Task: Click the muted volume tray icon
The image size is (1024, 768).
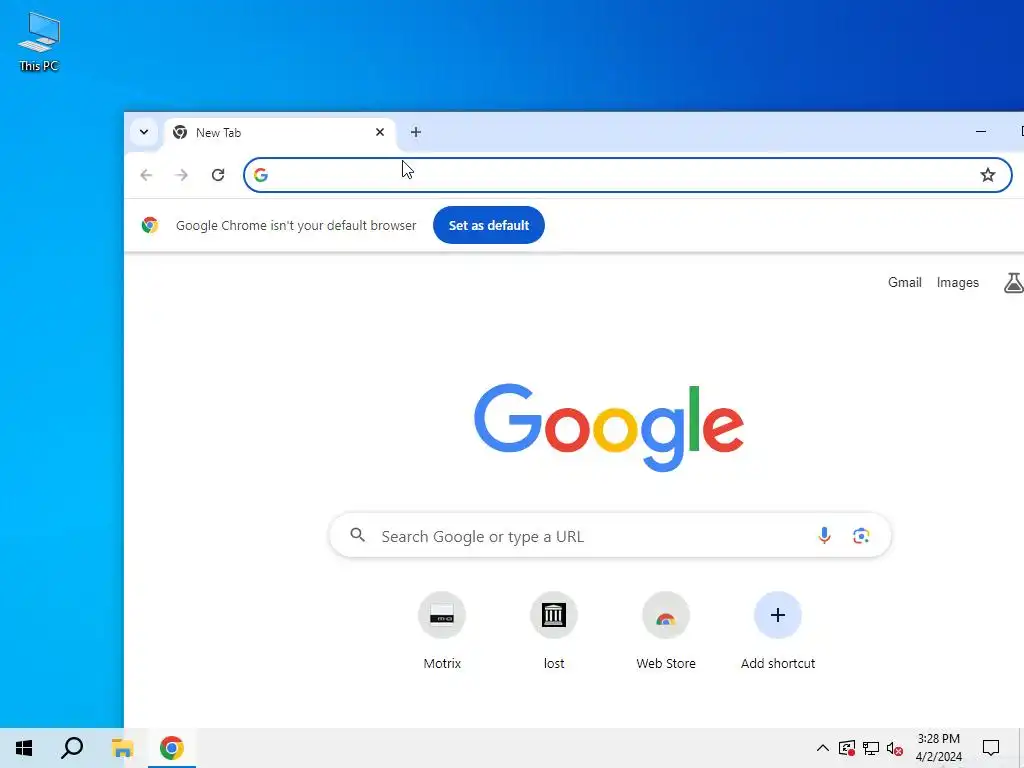Action: (895, 748)
